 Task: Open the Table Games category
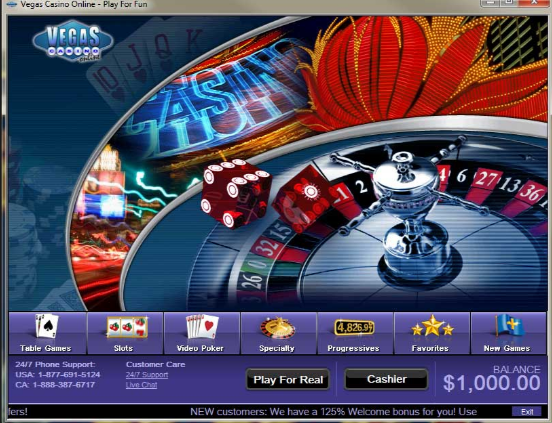48,333
